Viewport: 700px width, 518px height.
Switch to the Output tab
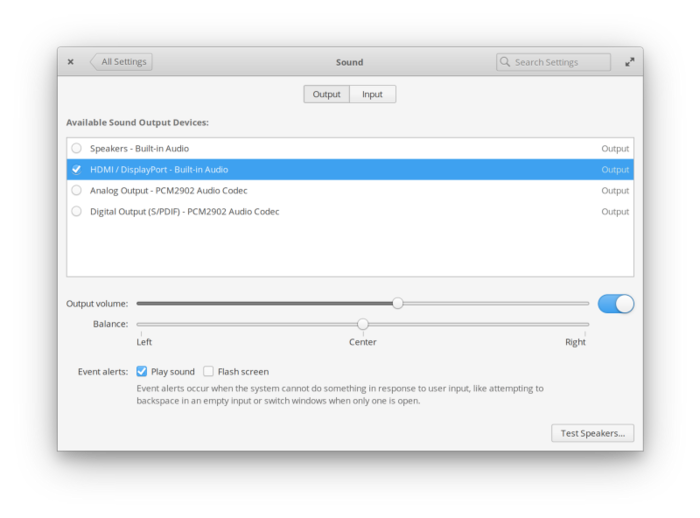tap(326, 94)
